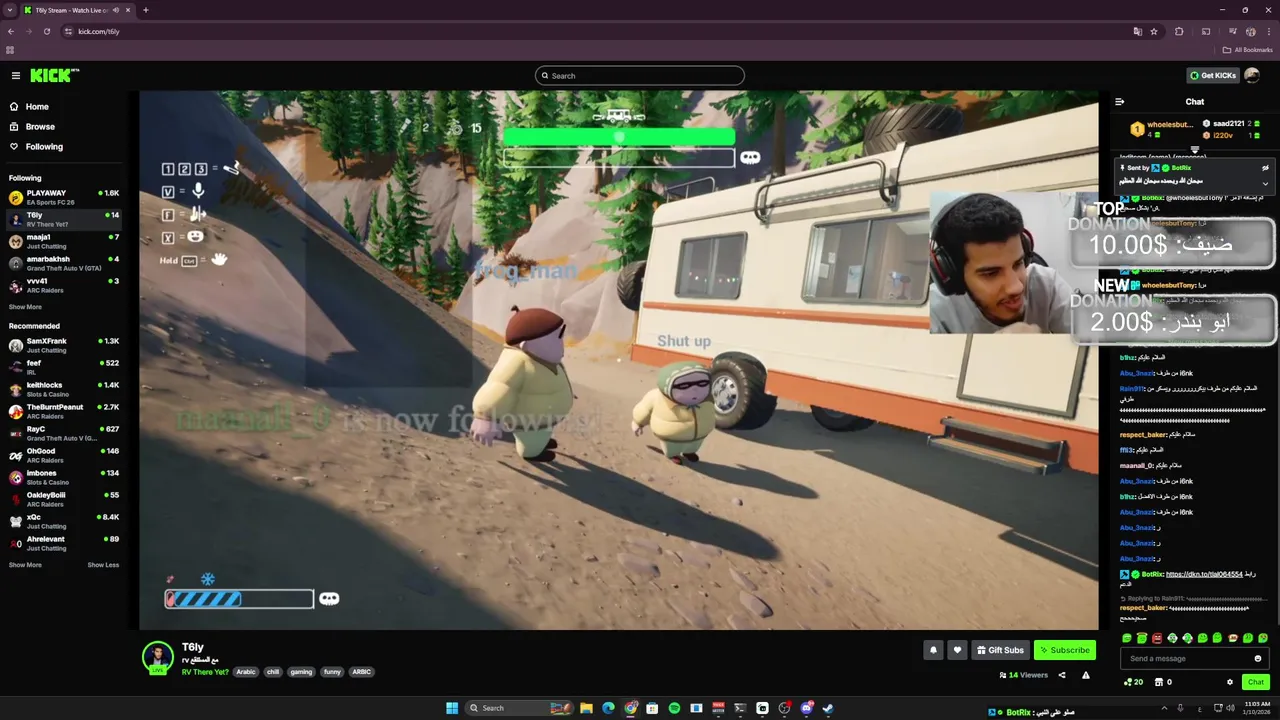Select the gaming tag
Image resolution: width=1280 pixels, height=720 pixels.
tap(301, 672)
